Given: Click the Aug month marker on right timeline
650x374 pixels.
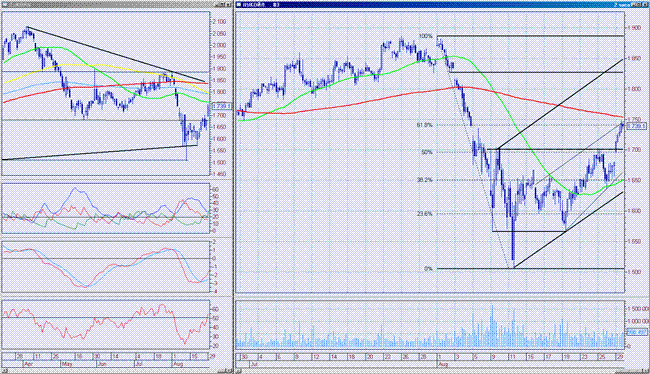Looking at the screenshot, I should pos(443,364).
